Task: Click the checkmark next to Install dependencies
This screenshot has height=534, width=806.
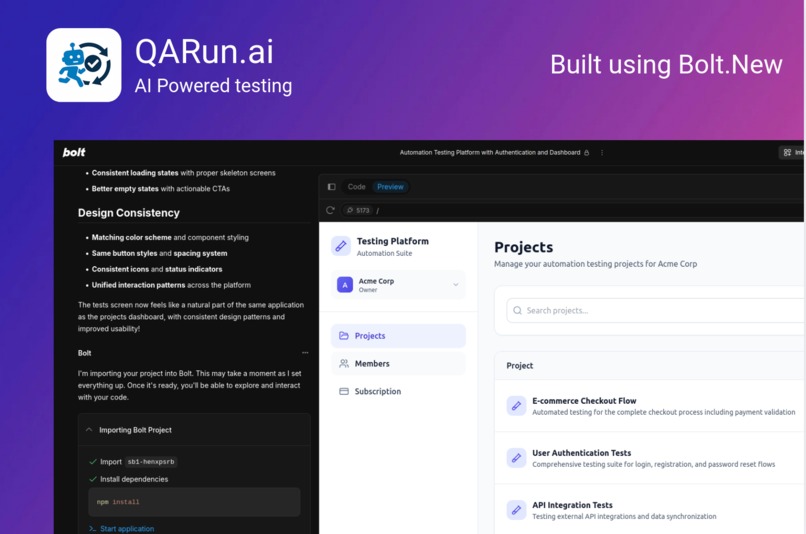Action: click(x=93, y=479)
